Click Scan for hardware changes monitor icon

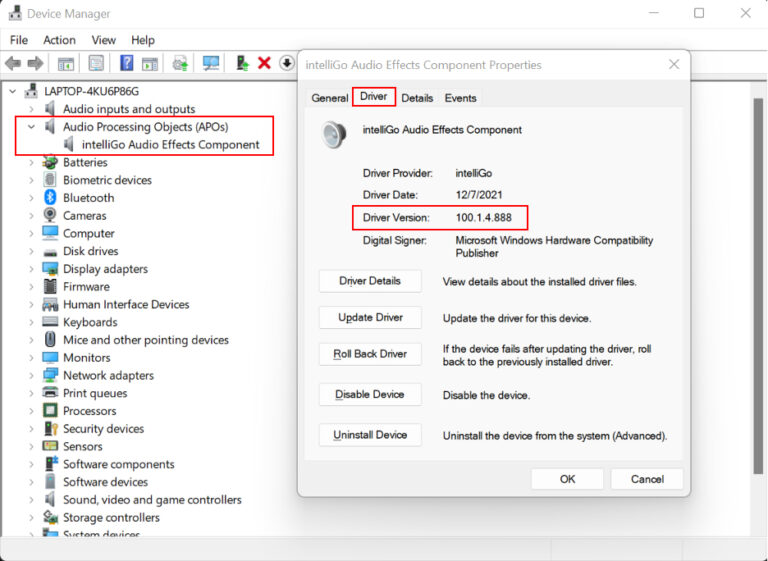[211, 63]
